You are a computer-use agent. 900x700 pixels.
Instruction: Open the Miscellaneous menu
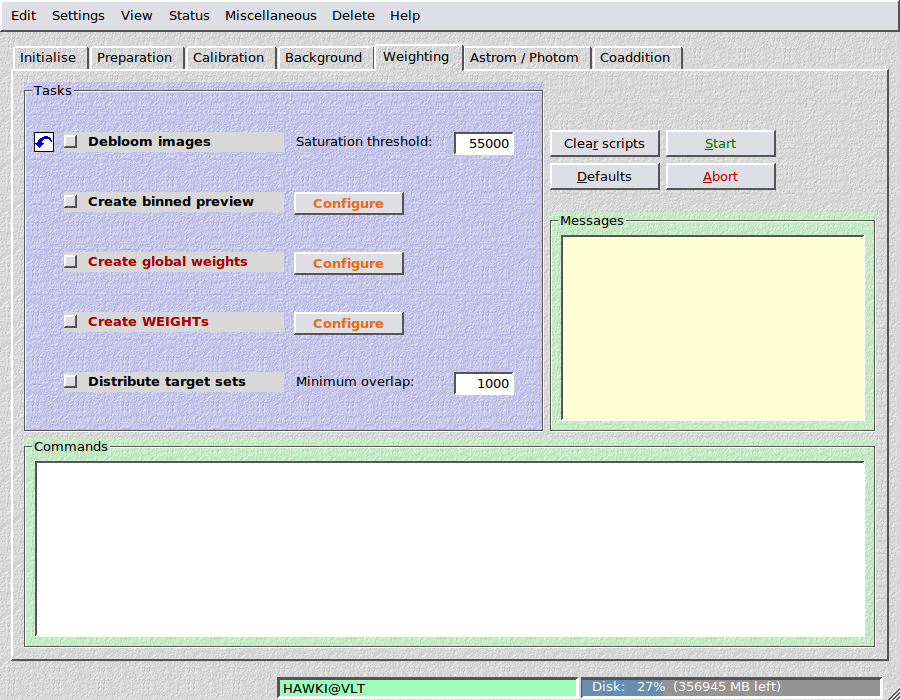point(270,16)
